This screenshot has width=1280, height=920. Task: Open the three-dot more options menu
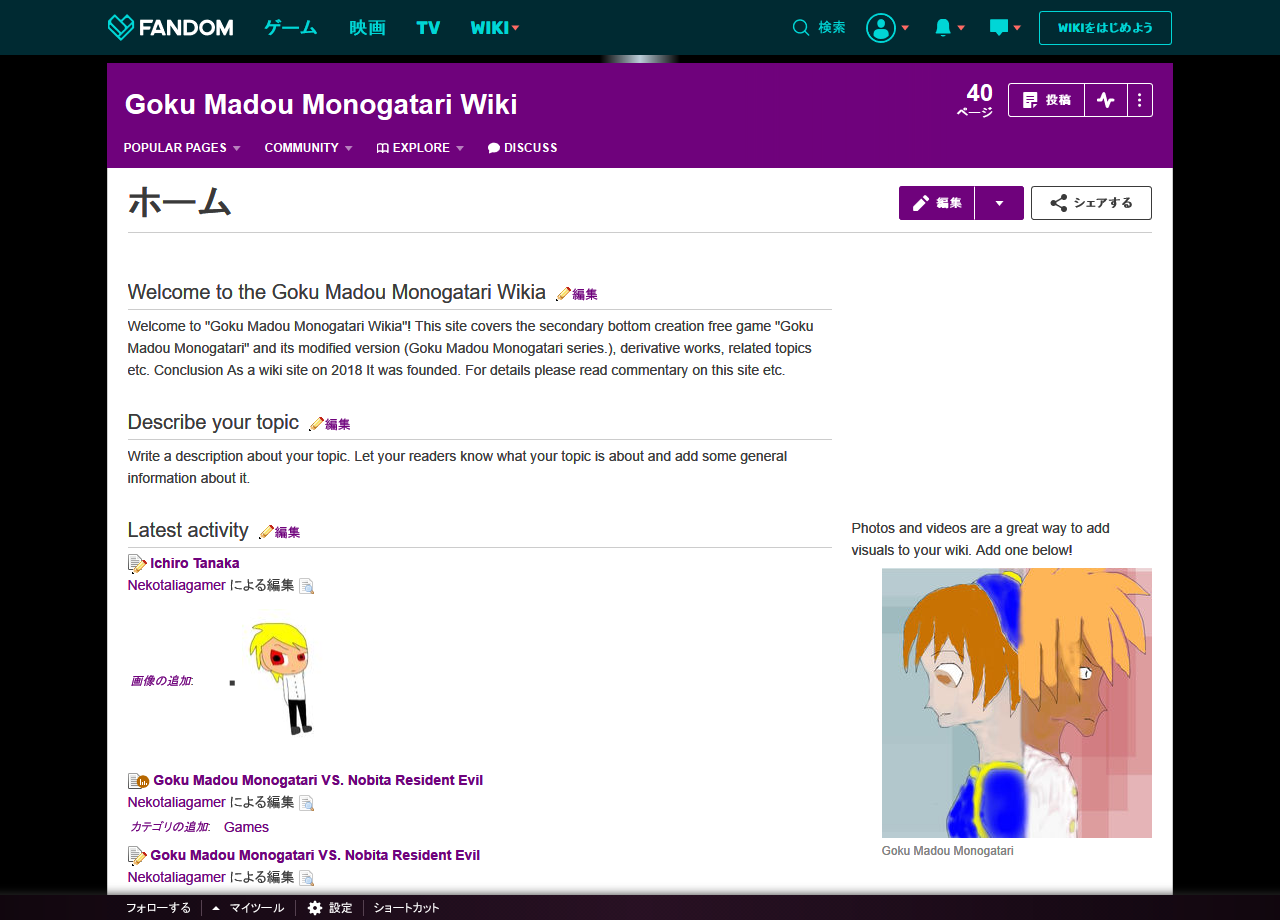tap(1140, 100)
